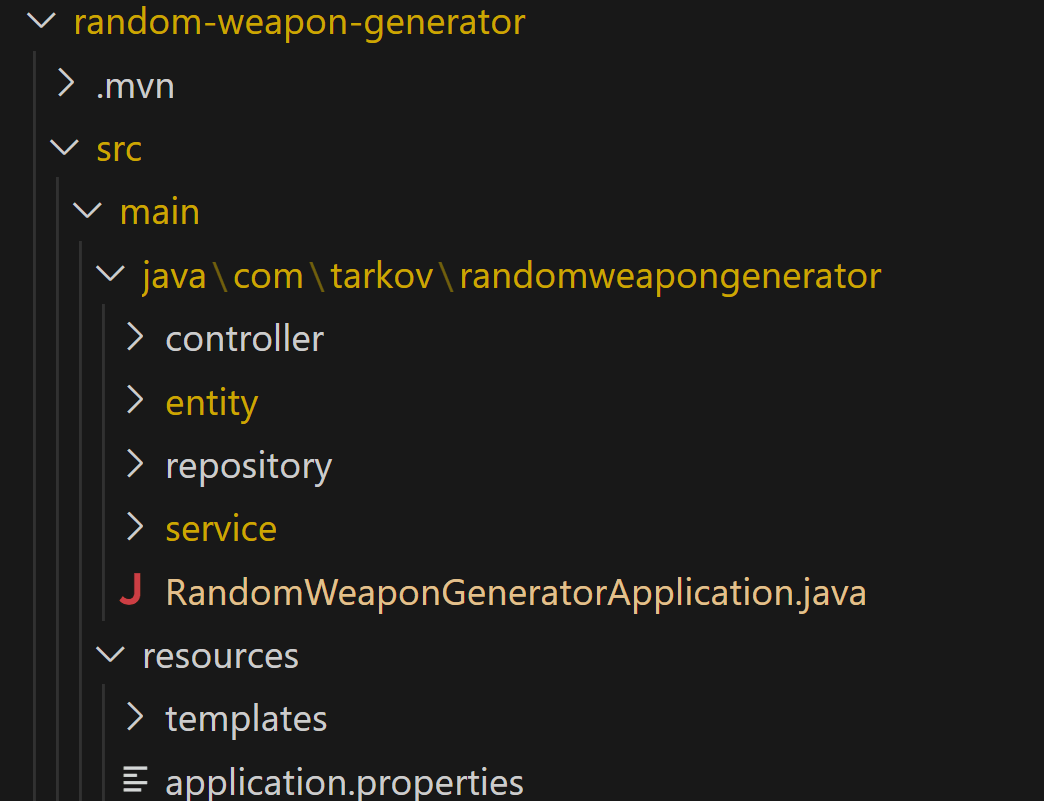Expand the templates folder chevron

click(x=135, y=718)
